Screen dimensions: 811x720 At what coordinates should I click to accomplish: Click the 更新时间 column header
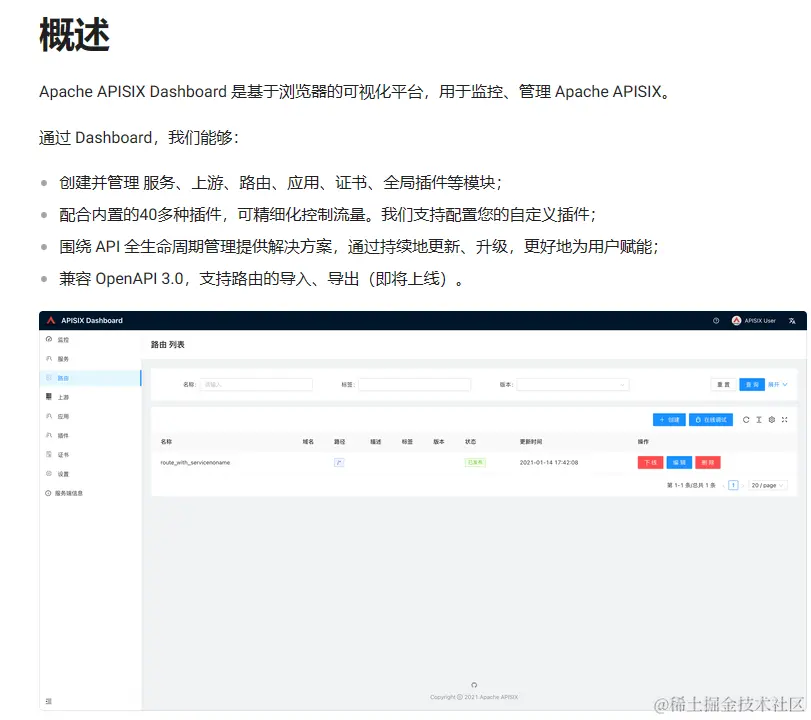point(531,442)
